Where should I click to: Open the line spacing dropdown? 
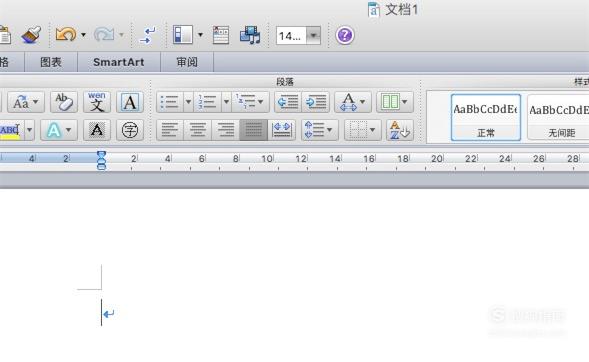[x=320, y=130]
